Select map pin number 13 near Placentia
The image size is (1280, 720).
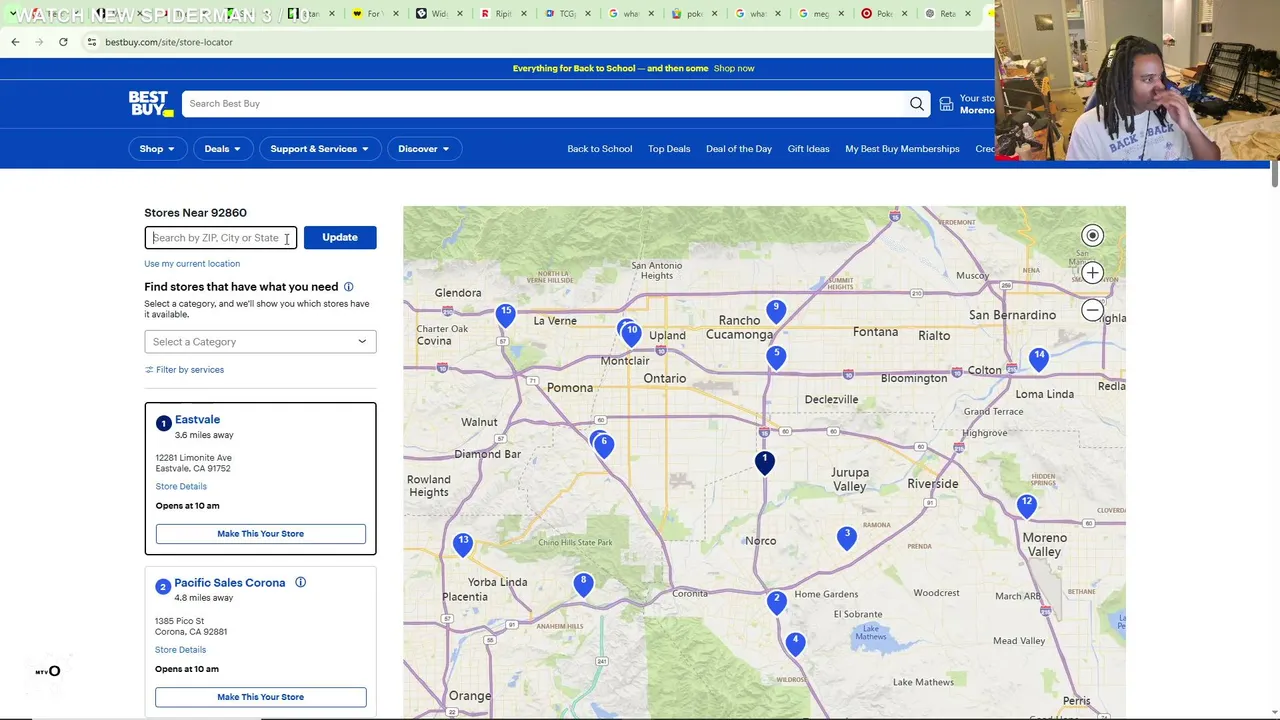463,544
